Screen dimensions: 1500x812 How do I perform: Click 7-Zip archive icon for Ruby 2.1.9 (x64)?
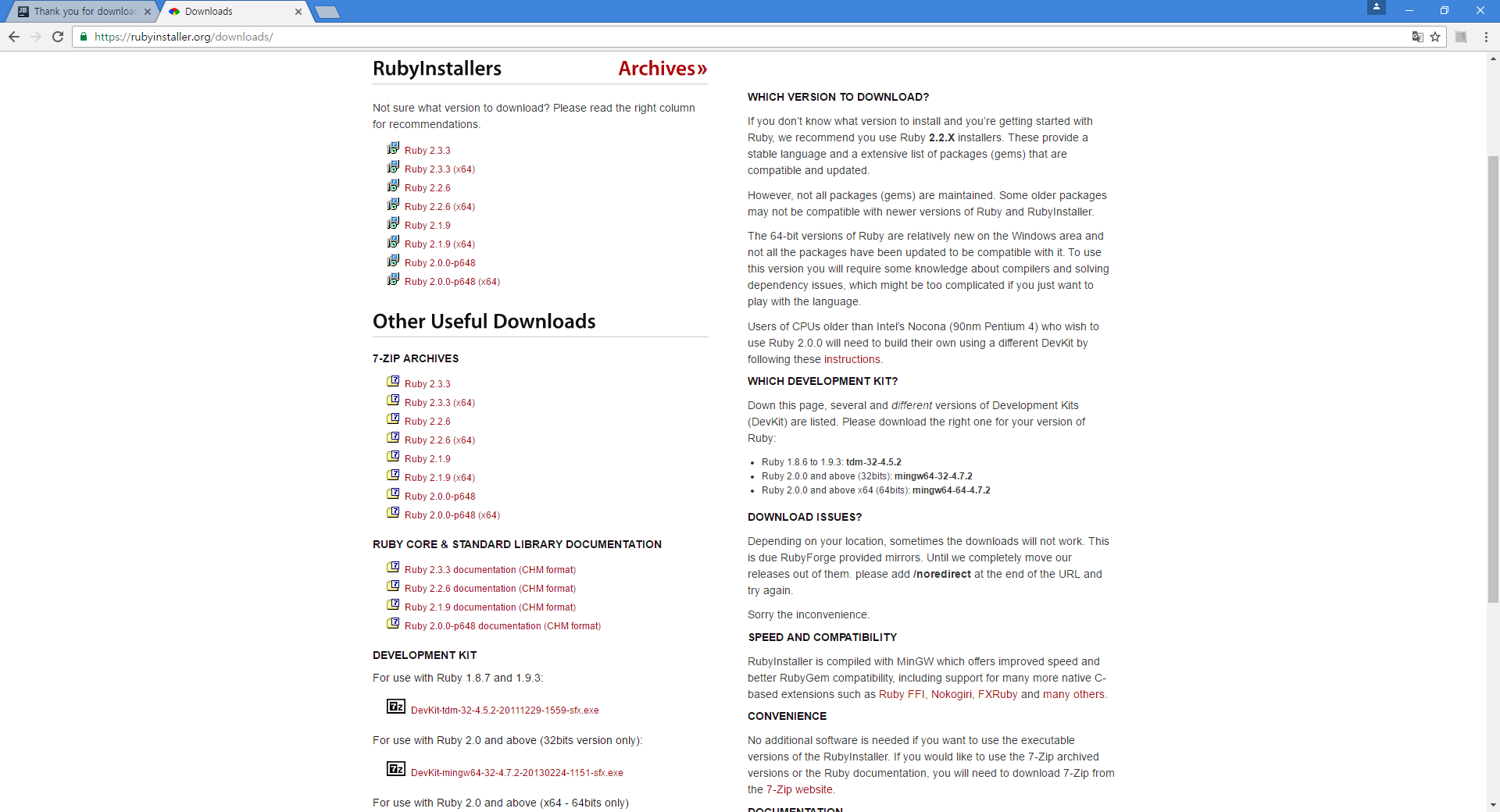(x=393, y=475)
